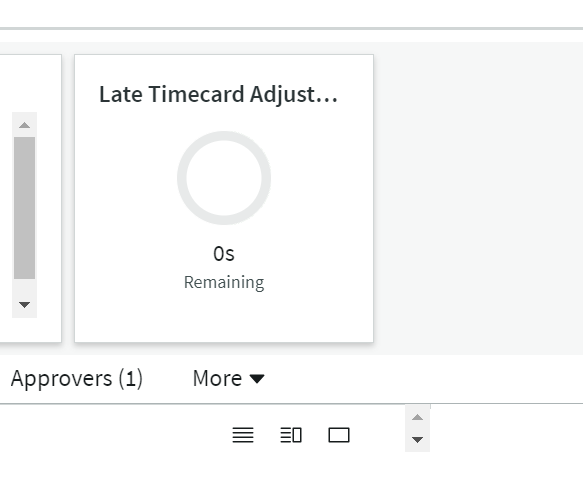Click the down arrow beside layout icons
The image size is (583, 502).
pyautogui.click(x=417, y=440)
